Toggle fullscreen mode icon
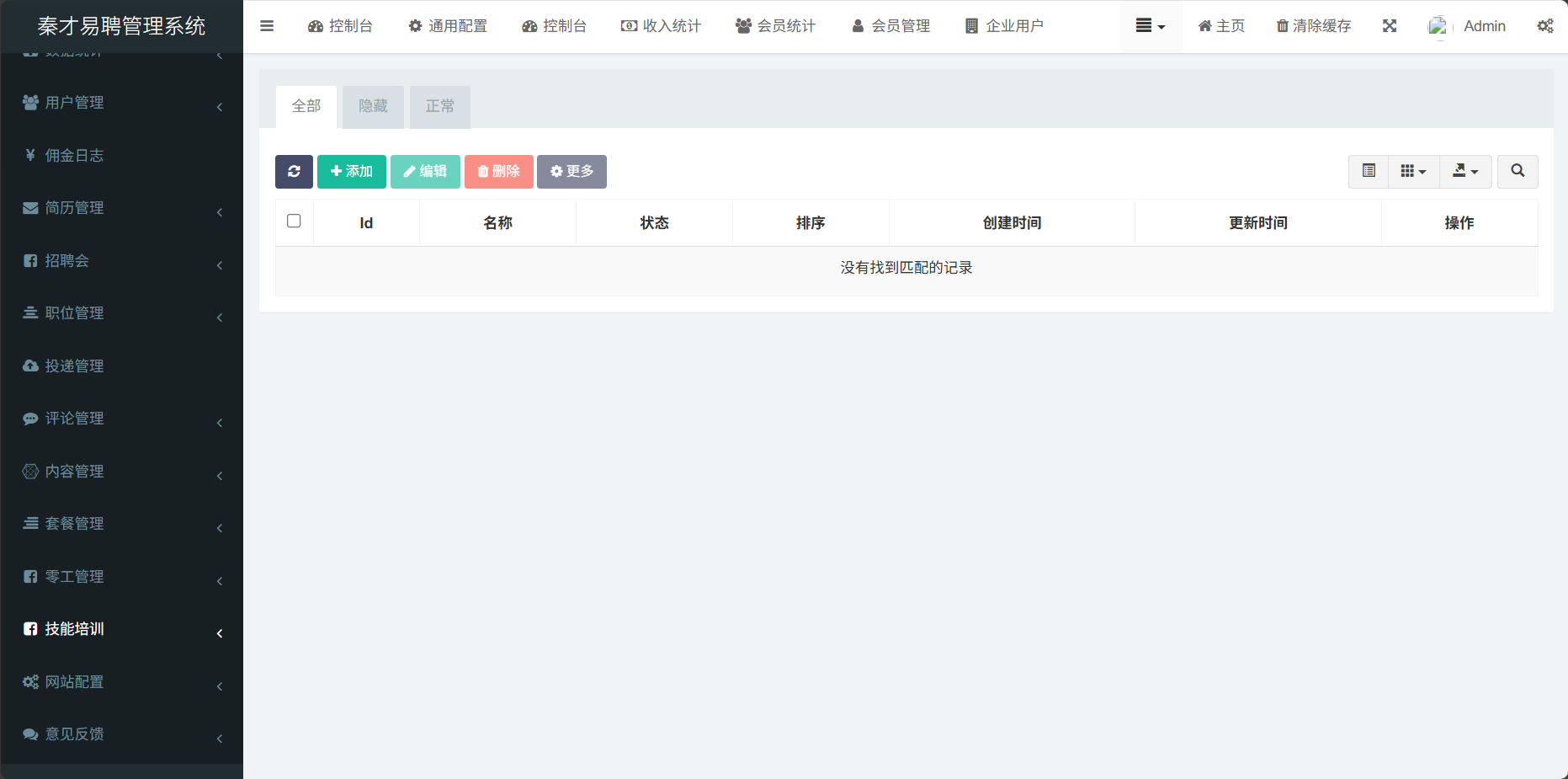Image resolution: width=1568 pixels, height=779 pixels. coord(1390,26)
